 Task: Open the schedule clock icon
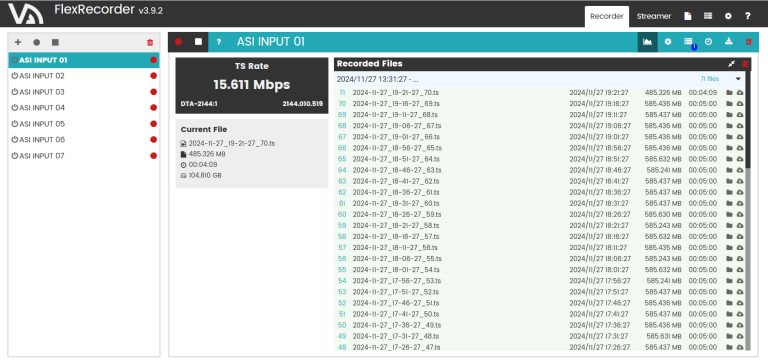(x=708, y=42)
